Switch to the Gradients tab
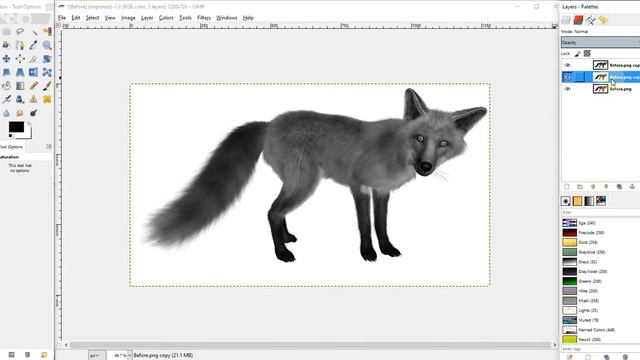640x360 pixels. click(589, 201)
